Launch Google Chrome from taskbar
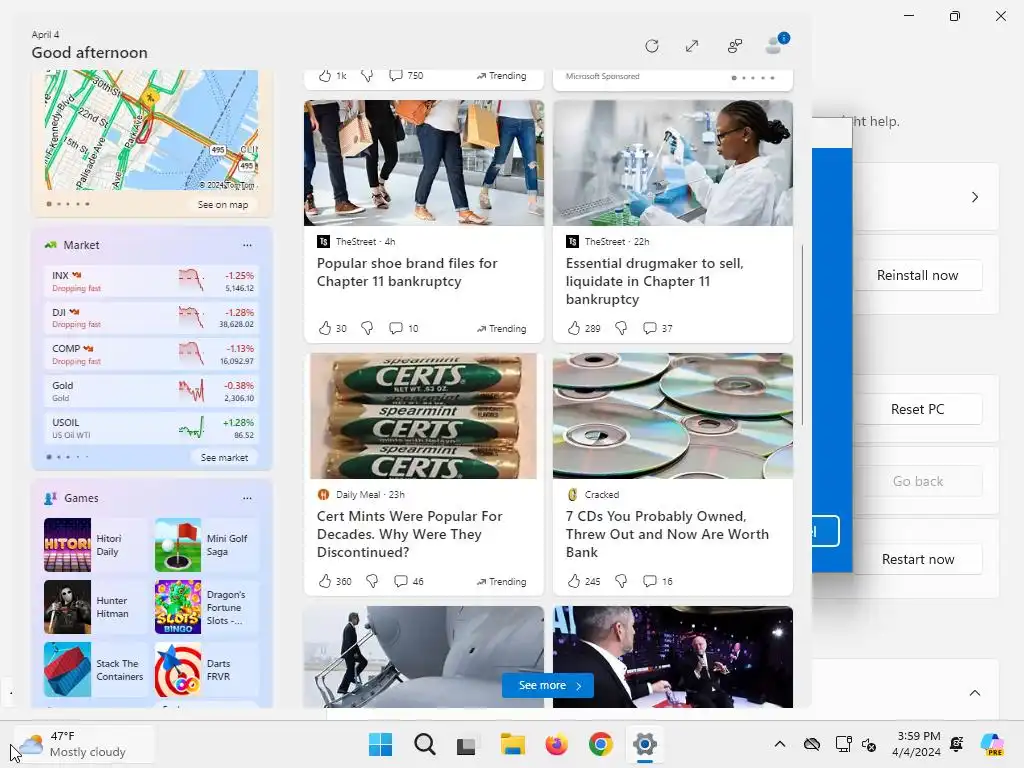 click(600, 744)
